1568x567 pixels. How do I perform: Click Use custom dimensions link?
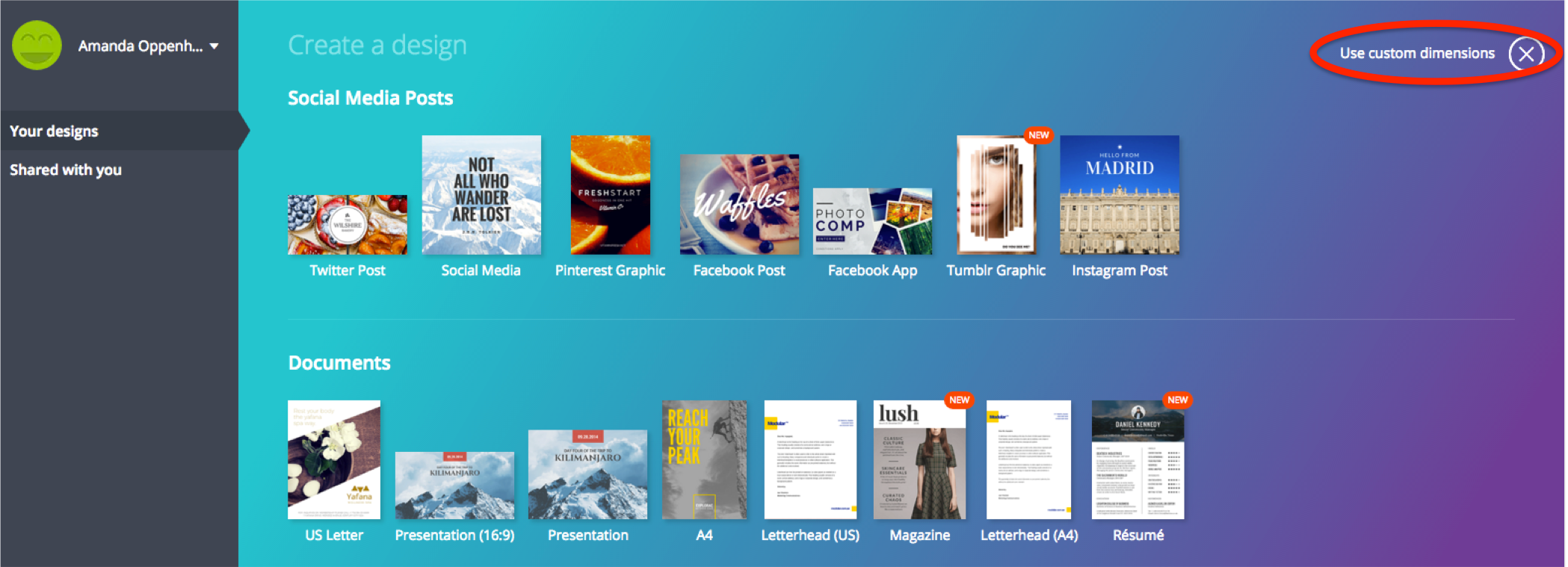tap(1416, 53)
